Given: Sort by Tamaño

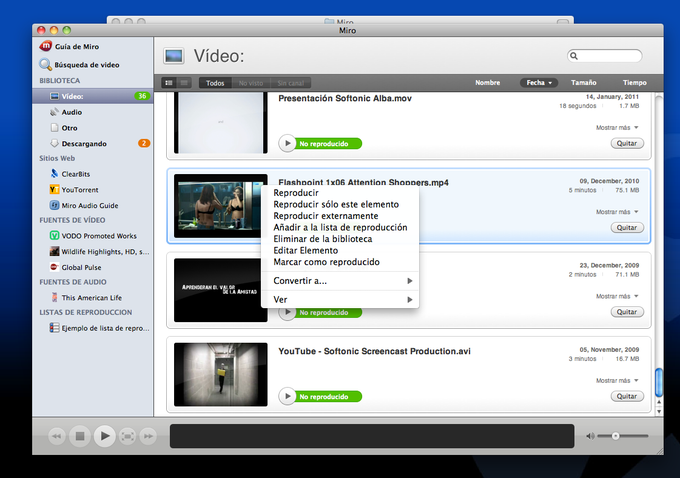Looking at the screenshot, I should (583, 82).
